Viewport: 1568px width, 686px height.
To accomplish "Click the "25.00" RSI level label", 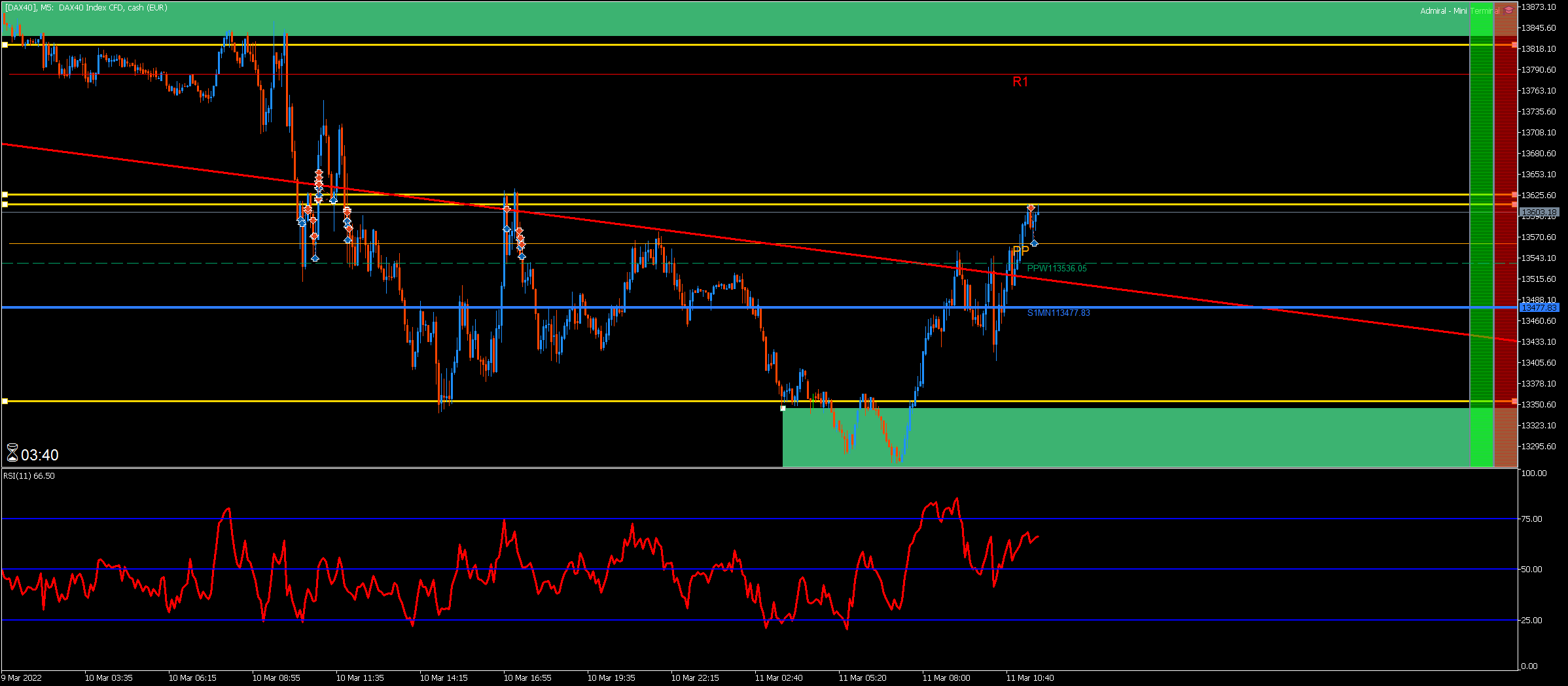I will pos(1531,621).
